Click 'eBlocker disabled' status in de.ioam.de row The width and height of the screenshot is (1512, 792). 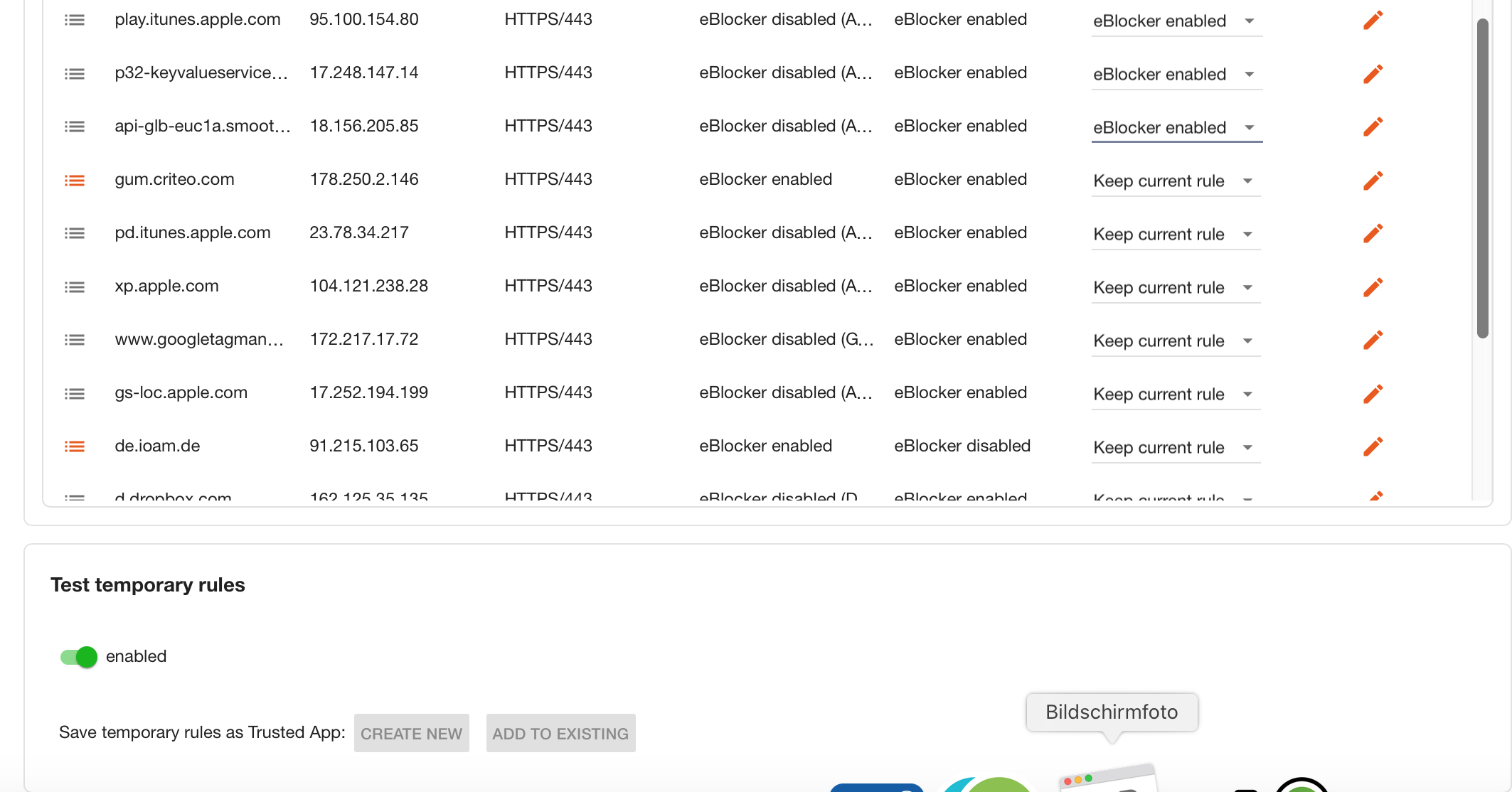click(x=962, y=446)
